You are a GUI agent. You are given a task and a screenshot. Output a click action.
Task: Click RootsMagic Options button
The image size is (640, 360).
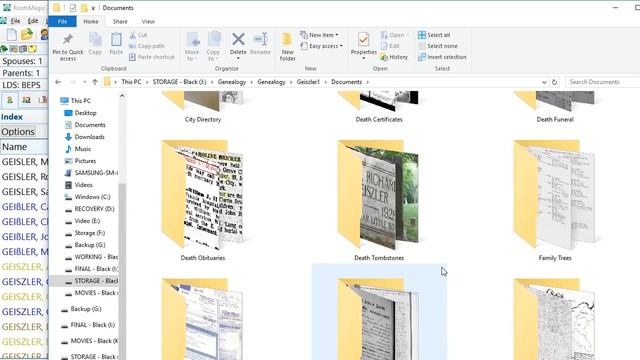coord(18,131)
